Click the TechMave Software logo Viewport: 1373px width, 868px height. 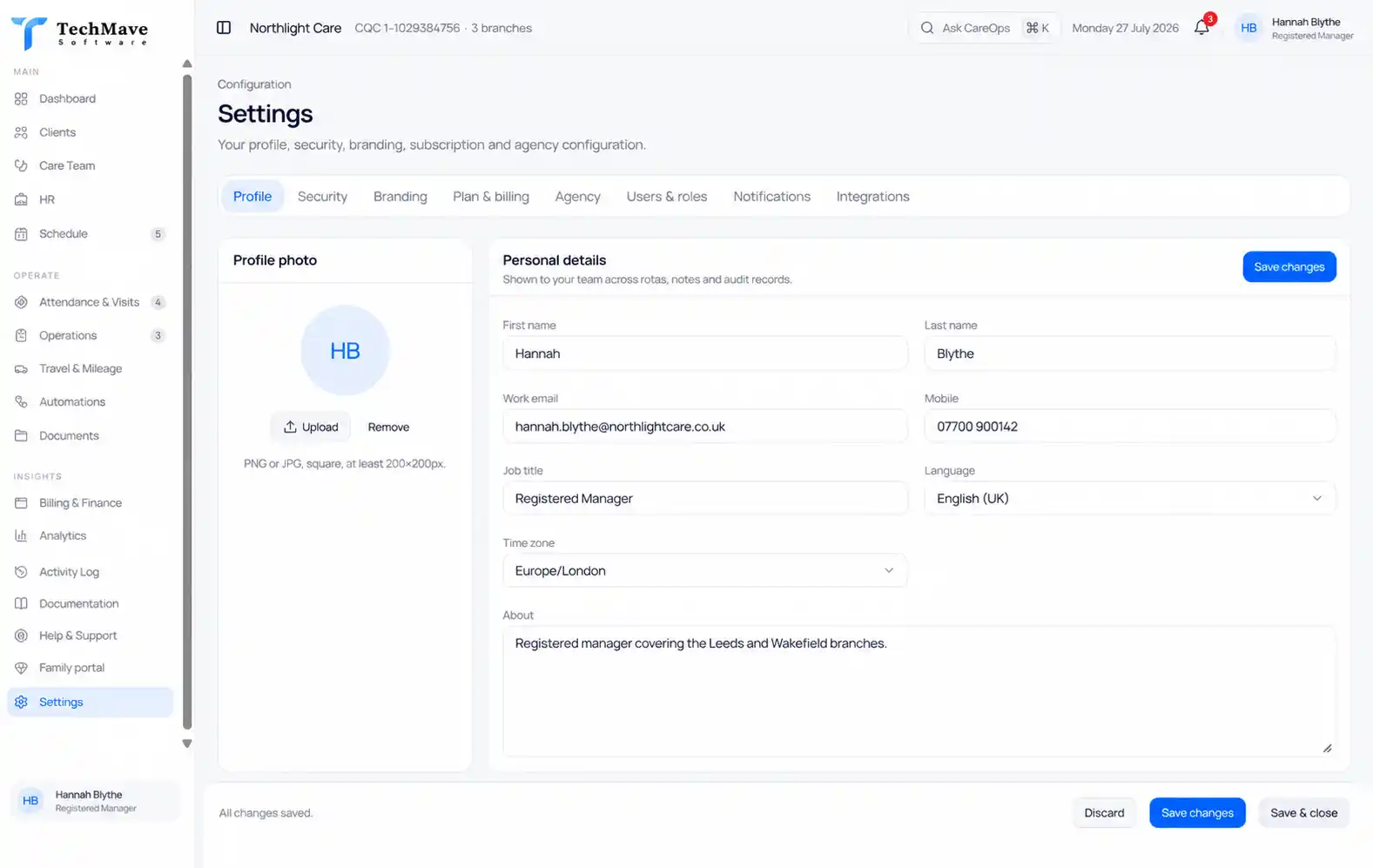79,33
